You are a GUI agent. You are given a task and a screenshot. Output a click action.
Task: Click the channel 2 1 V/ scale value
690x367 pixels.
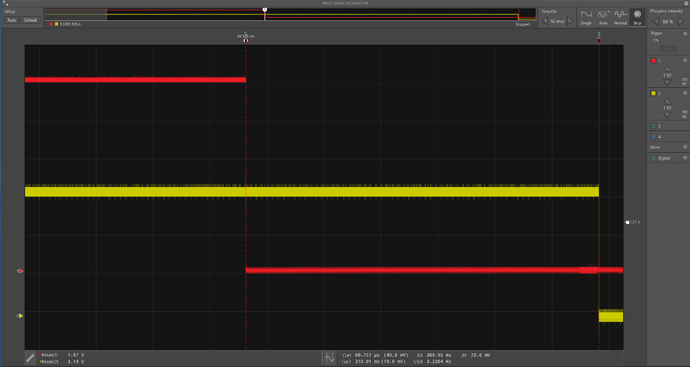coord(667,108)
